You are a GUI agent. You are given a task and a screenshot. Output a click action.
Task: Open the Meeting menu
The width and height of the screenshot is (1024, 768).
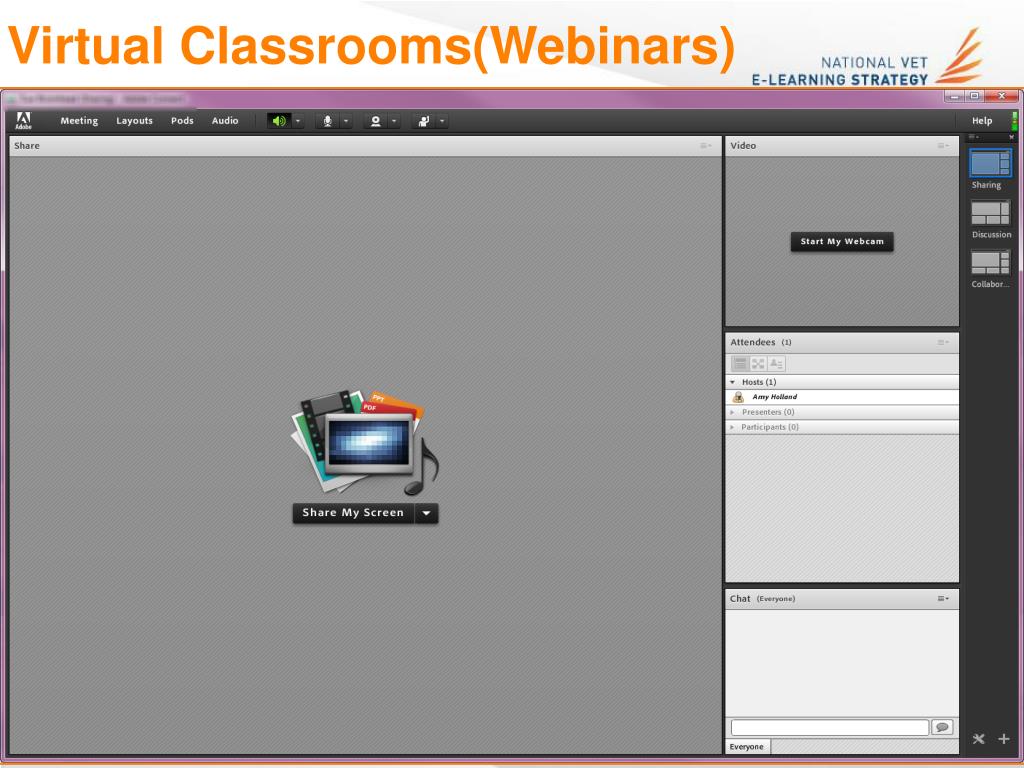point(79,121)
